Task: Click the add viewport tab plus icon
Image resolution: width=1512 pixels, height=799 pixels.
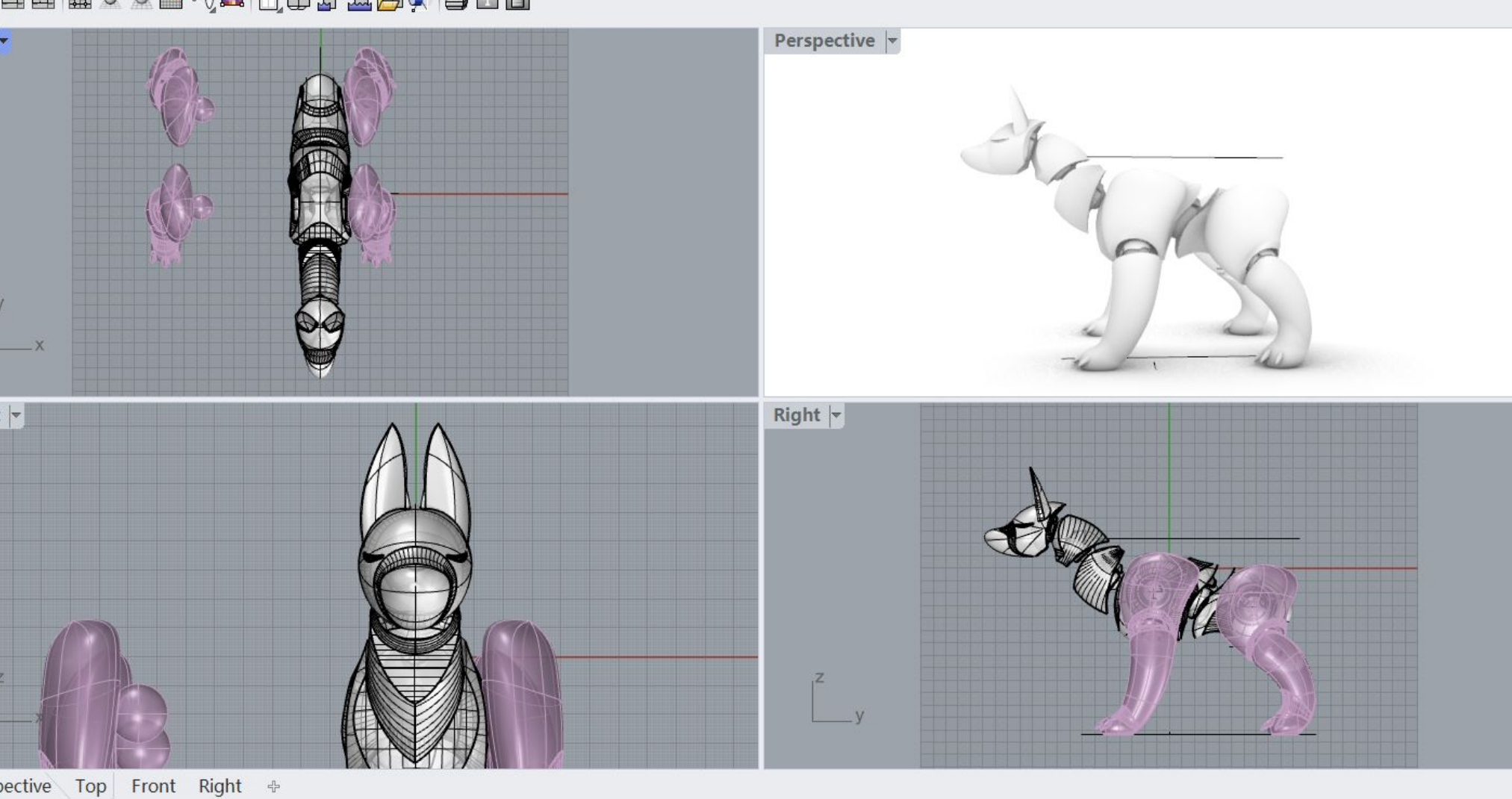Action: click(273, 786)
